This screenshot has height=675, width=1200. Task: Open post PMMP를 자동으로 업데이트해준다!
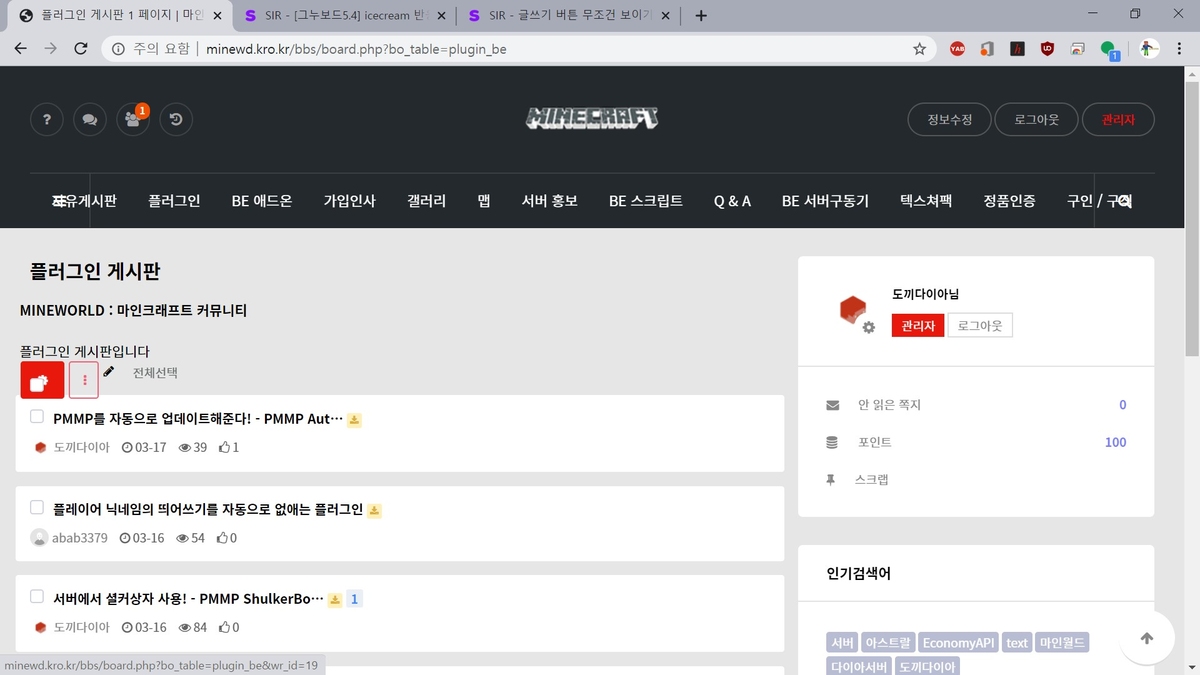198,418
